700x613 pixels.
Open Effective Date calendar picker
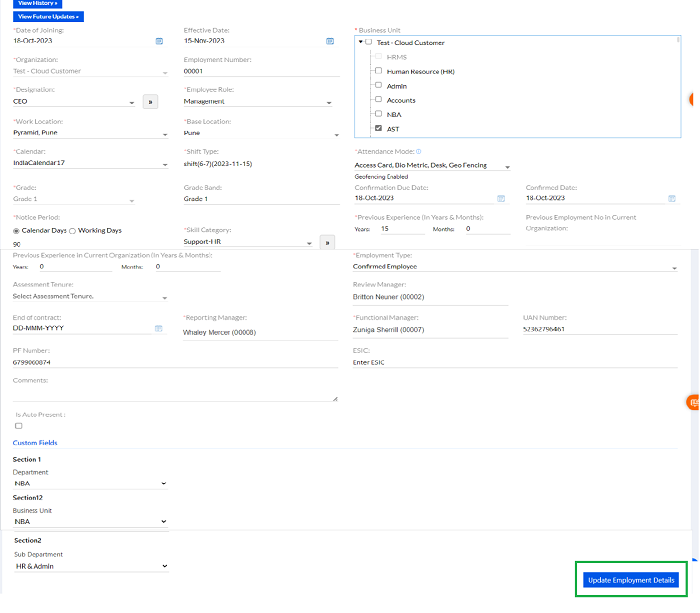(330, 41)
